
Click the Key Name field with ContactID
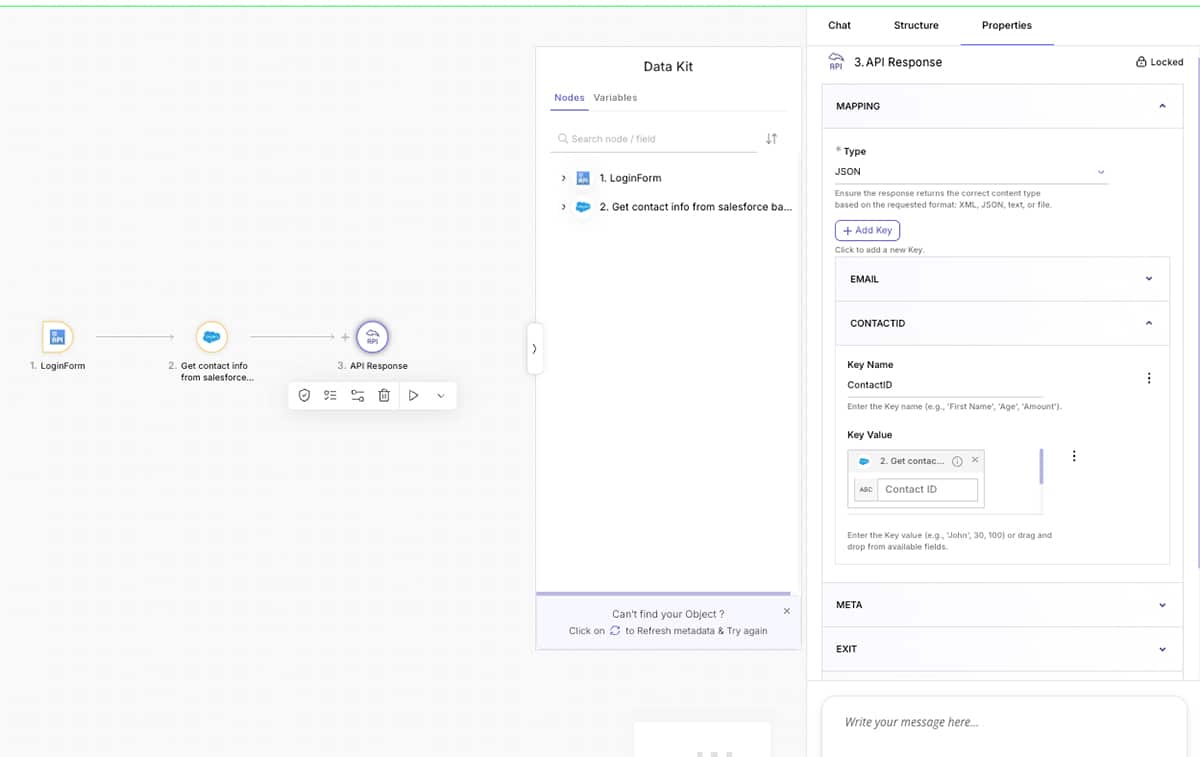945,385
